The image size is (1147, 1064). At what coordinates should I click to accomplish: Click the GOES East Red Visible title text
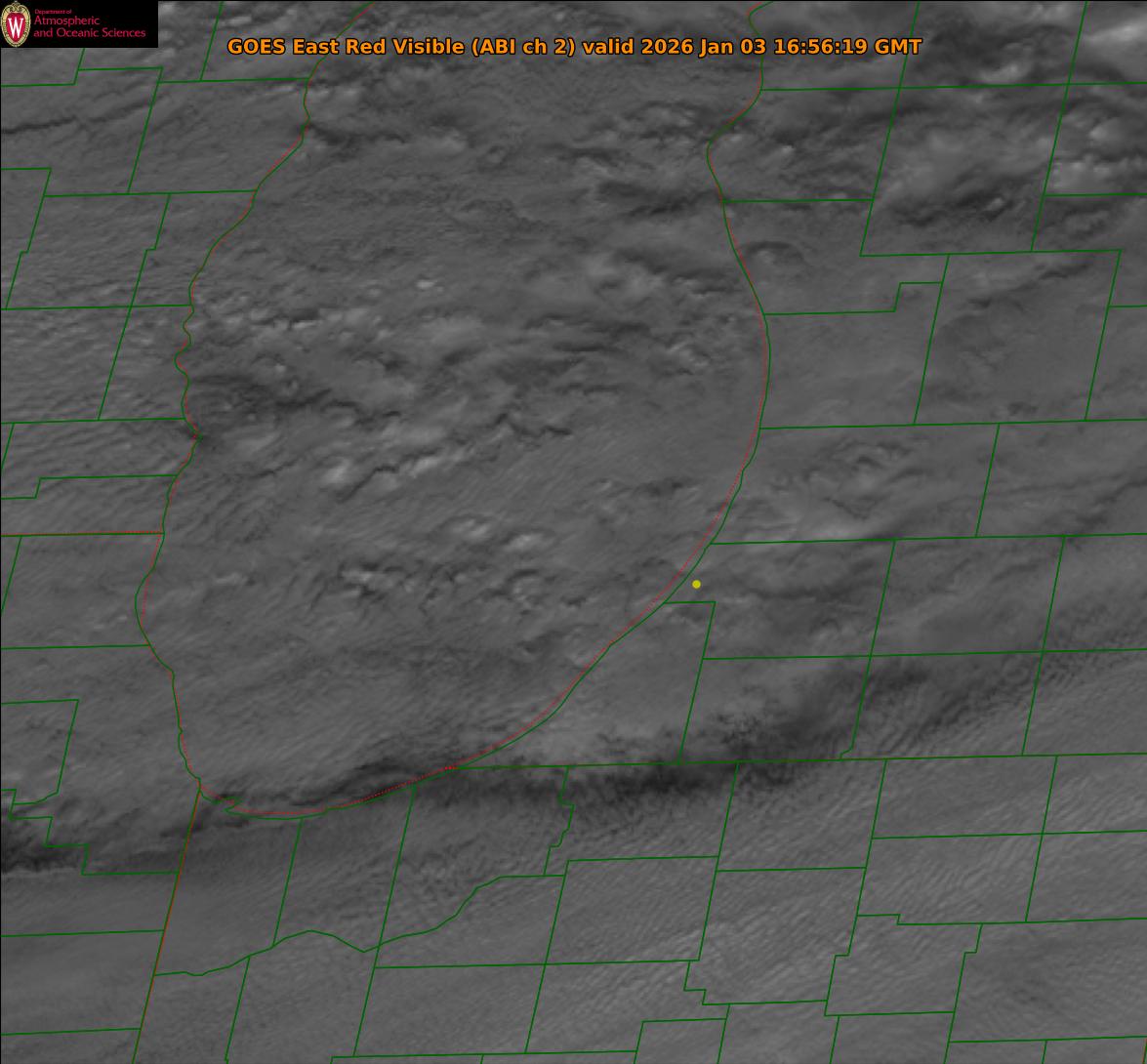pos(574,47)
